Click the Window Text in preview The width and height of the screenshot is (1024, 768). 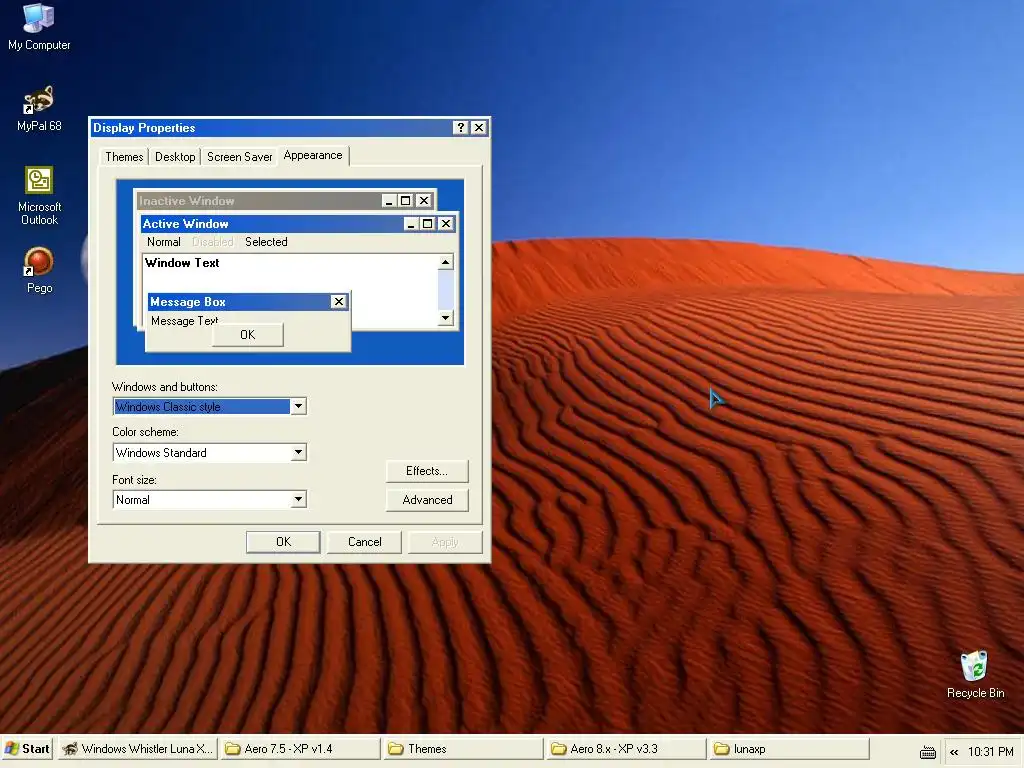(182, 263)
